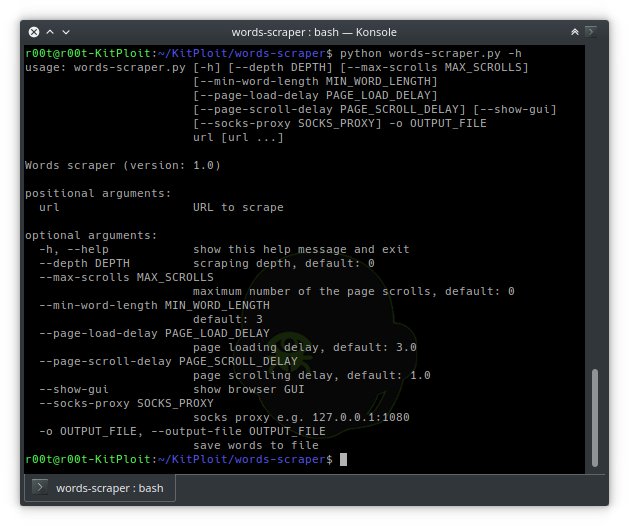629x526 pixels.
Task: Click the '-h, --help' option entry
Action: tap(74, 249)
